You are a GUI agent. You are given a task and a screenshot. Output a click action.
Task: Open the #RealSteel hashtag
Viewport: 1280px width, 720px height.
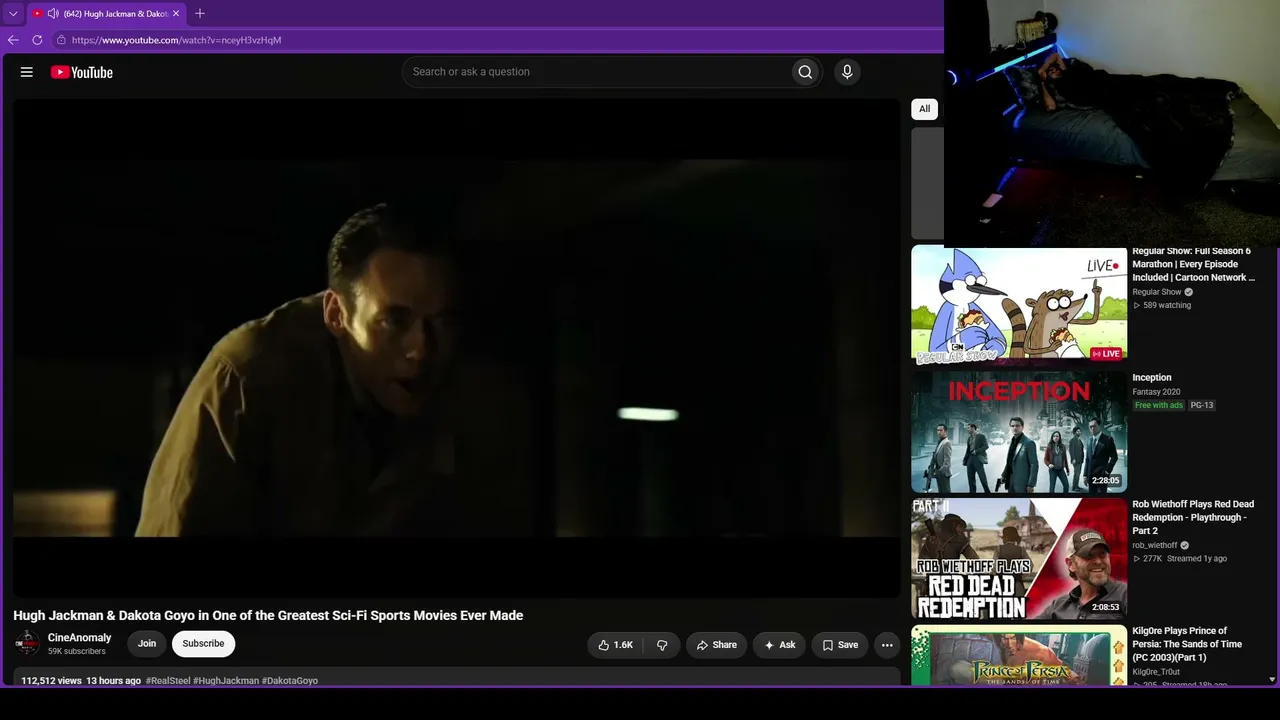coord(168,681)
